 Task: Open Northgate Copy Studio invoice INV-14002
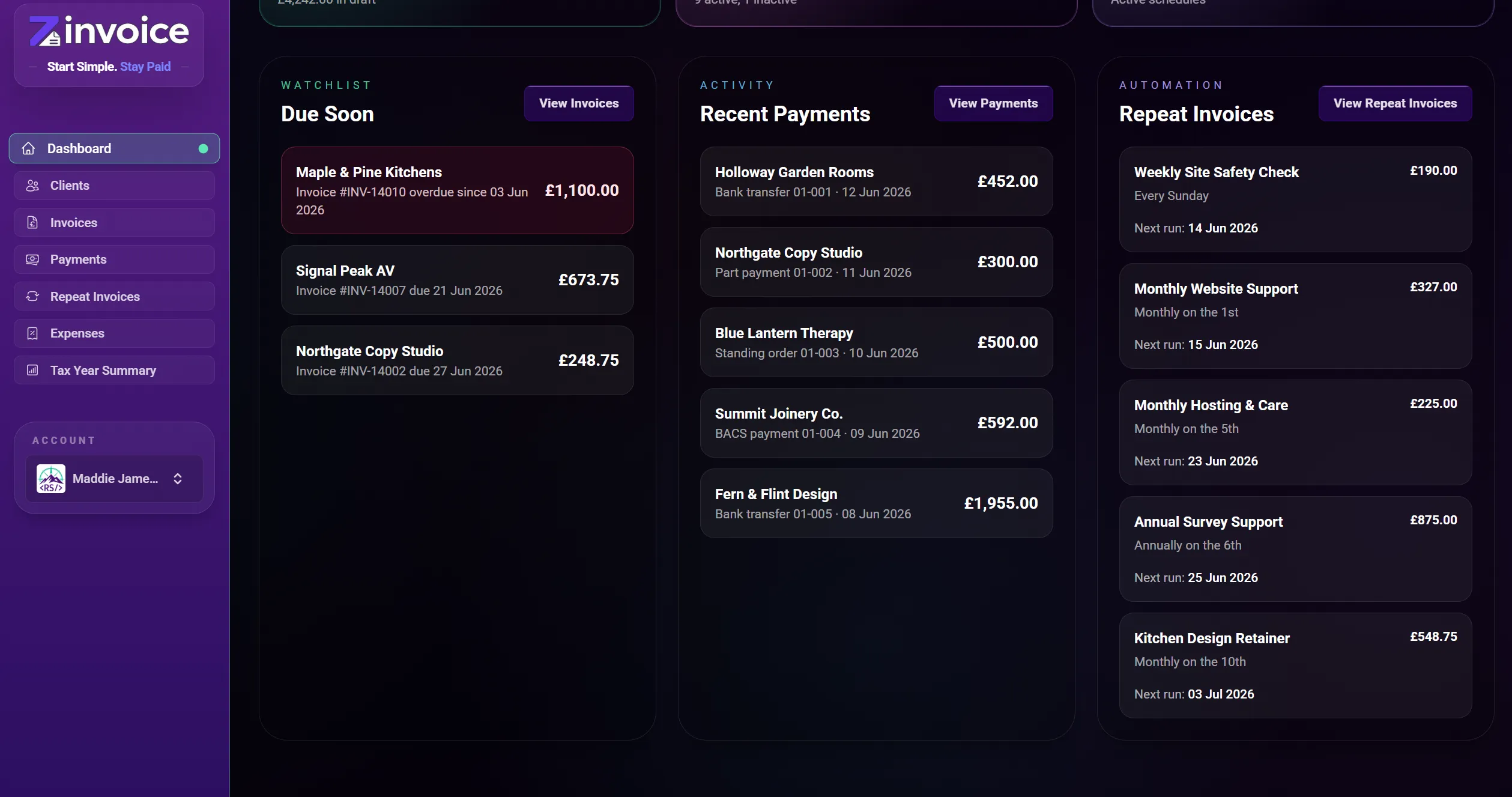click(458, 360)
